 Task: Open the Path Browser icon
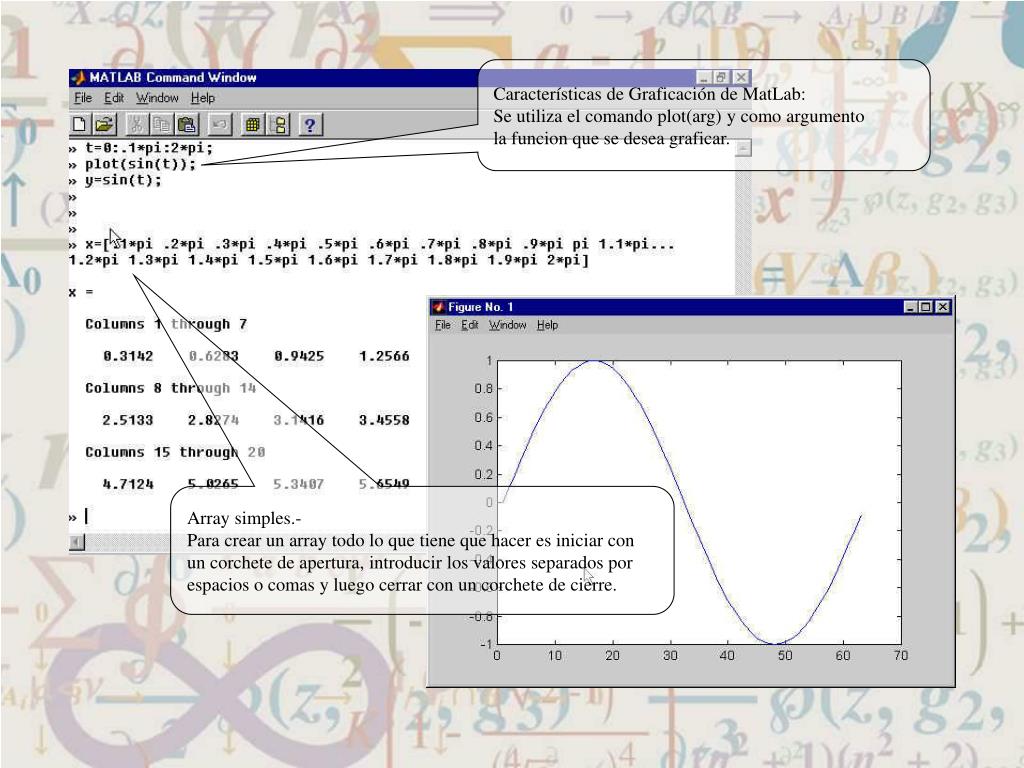[279, 124]
